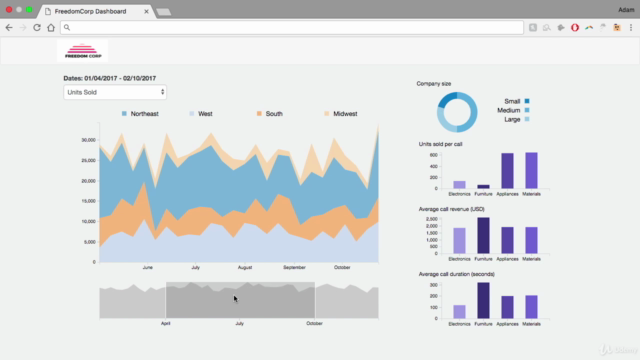Toggle the West legend swatch
Viewport: 640px width, 360px height.
point(192,113)
